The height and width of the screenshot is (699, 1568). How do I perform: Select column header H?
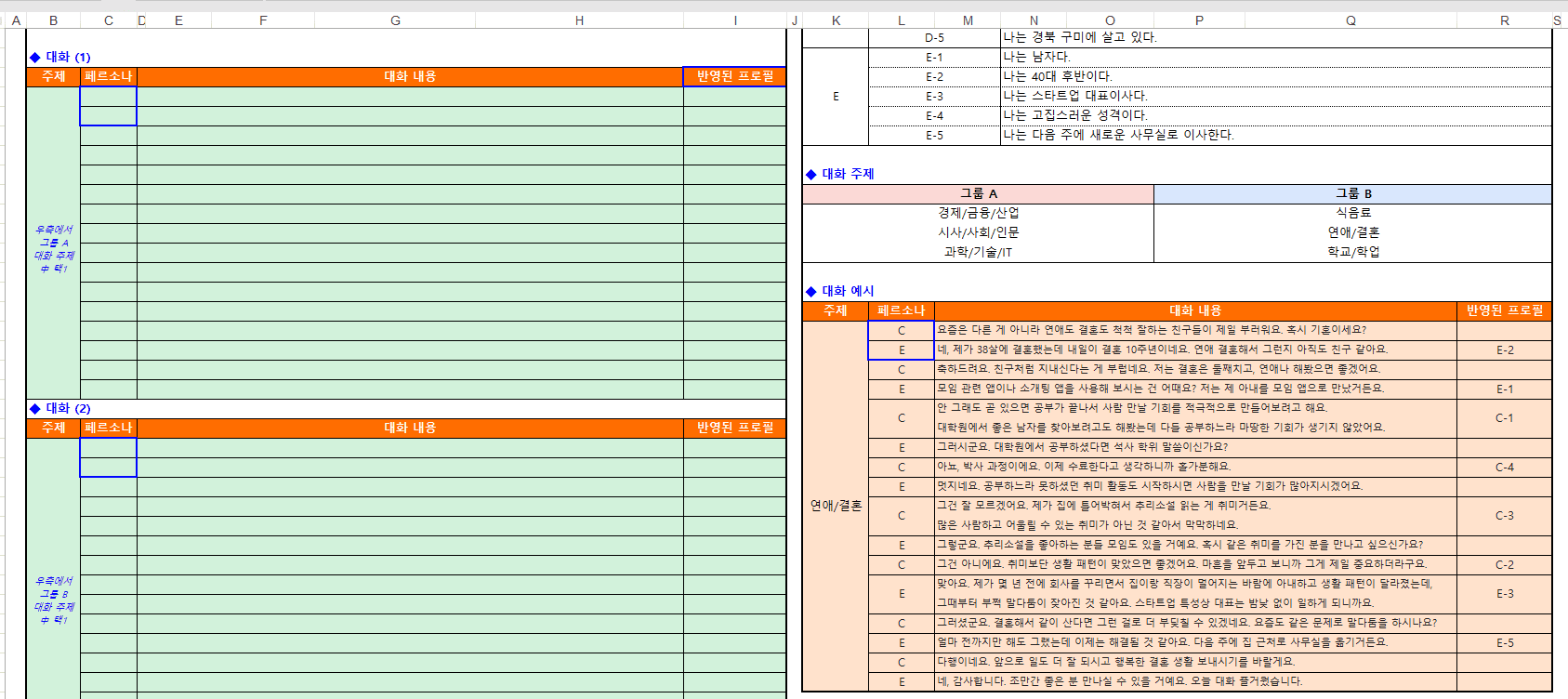click(579, 20)
